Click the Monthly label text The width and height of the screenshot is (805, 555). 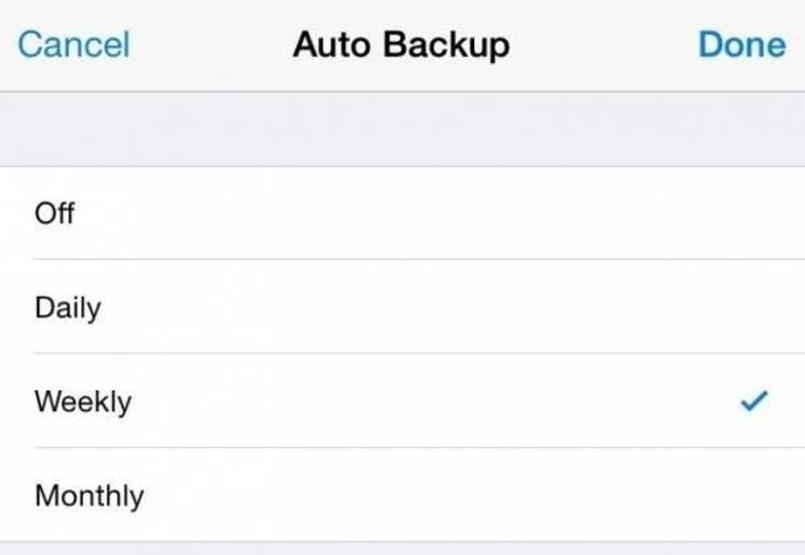[x=89, y=496]
